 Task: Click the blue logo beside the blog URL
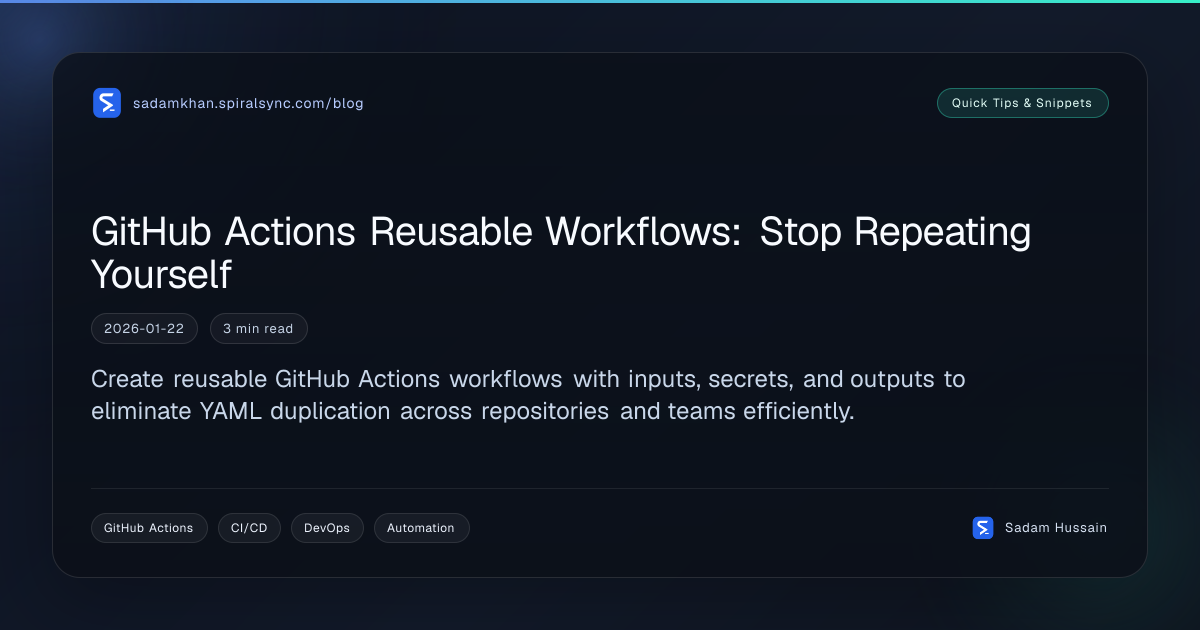tap(107, 103)
